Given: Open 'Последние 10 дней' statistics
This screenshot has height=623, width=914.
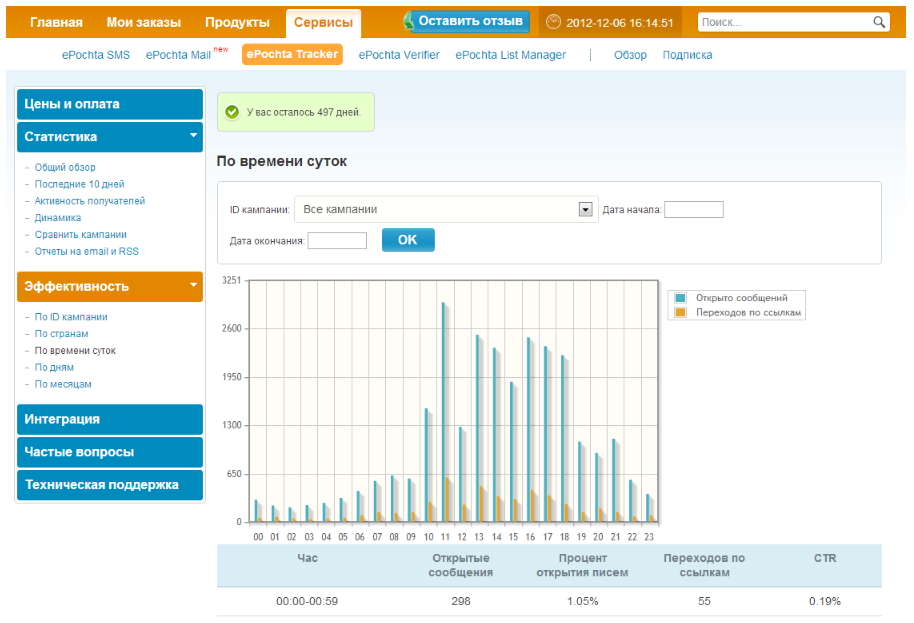Looking at the screenshot, I should point(79,184).
